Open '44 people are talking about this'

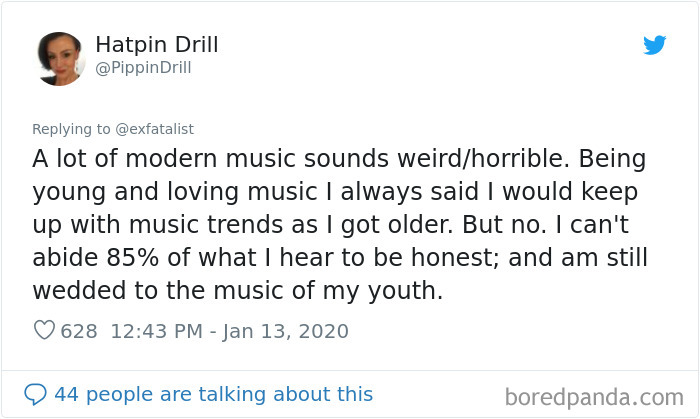(x=214, y=394)
